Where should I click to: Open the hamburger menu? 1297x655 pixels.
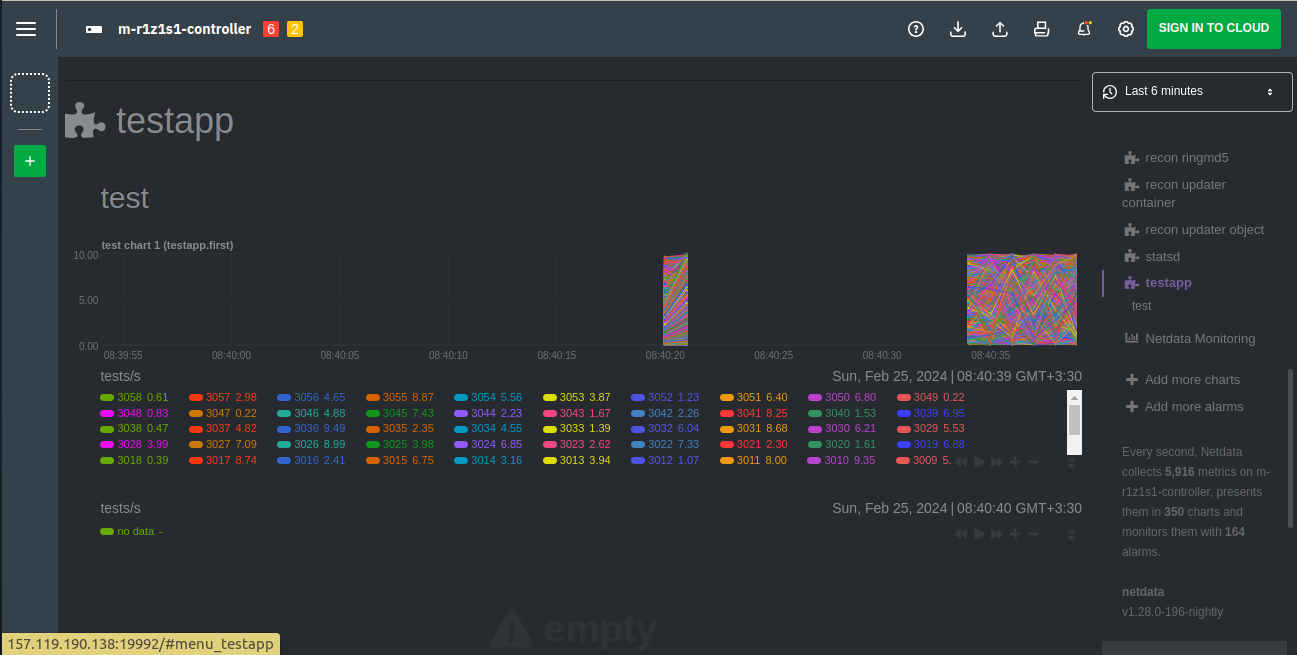coord(26,29)
